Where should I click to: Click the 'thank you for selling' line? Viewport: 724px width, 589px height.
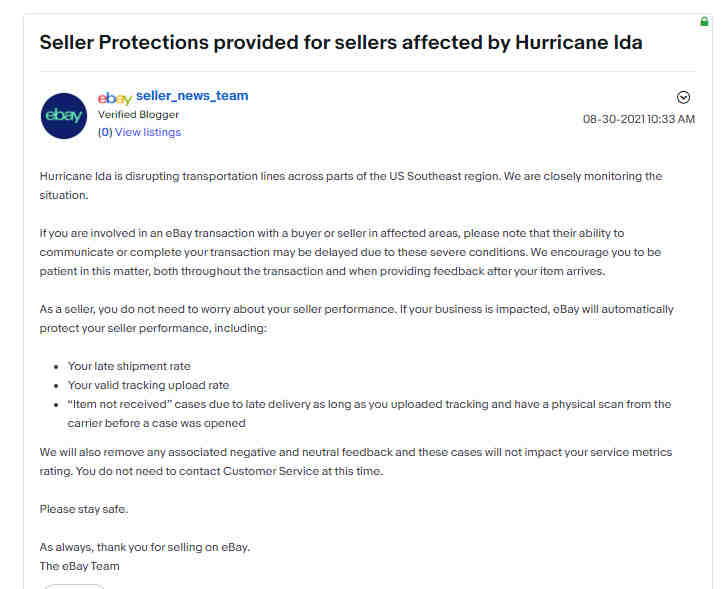click(x=145, y=547)
